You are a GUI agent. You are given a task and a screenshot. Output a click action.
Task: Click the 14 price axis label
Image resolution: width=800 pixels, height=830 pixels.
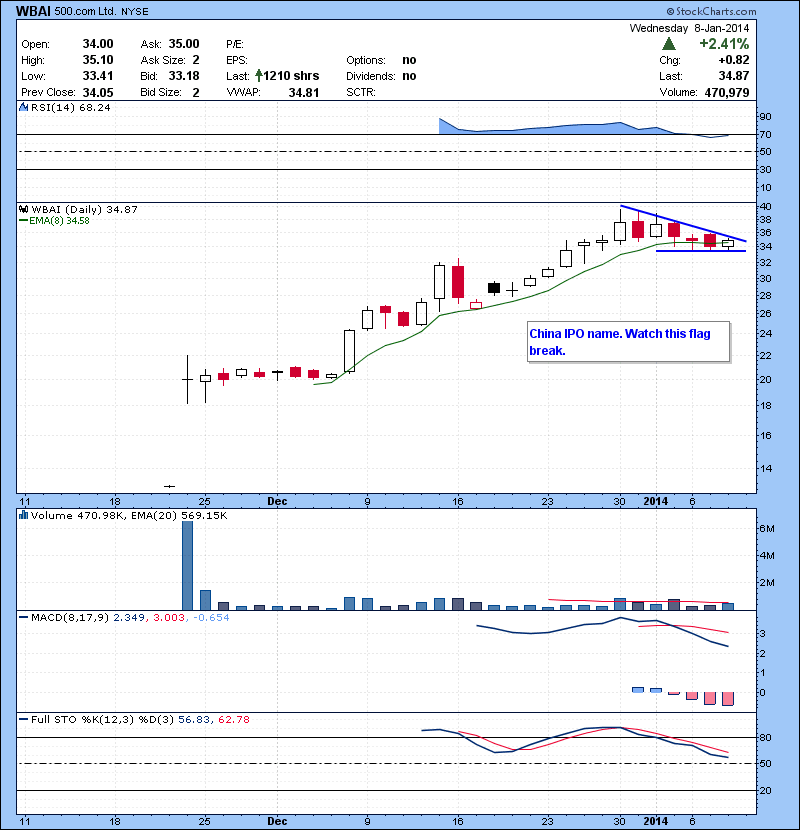(765, 468)
